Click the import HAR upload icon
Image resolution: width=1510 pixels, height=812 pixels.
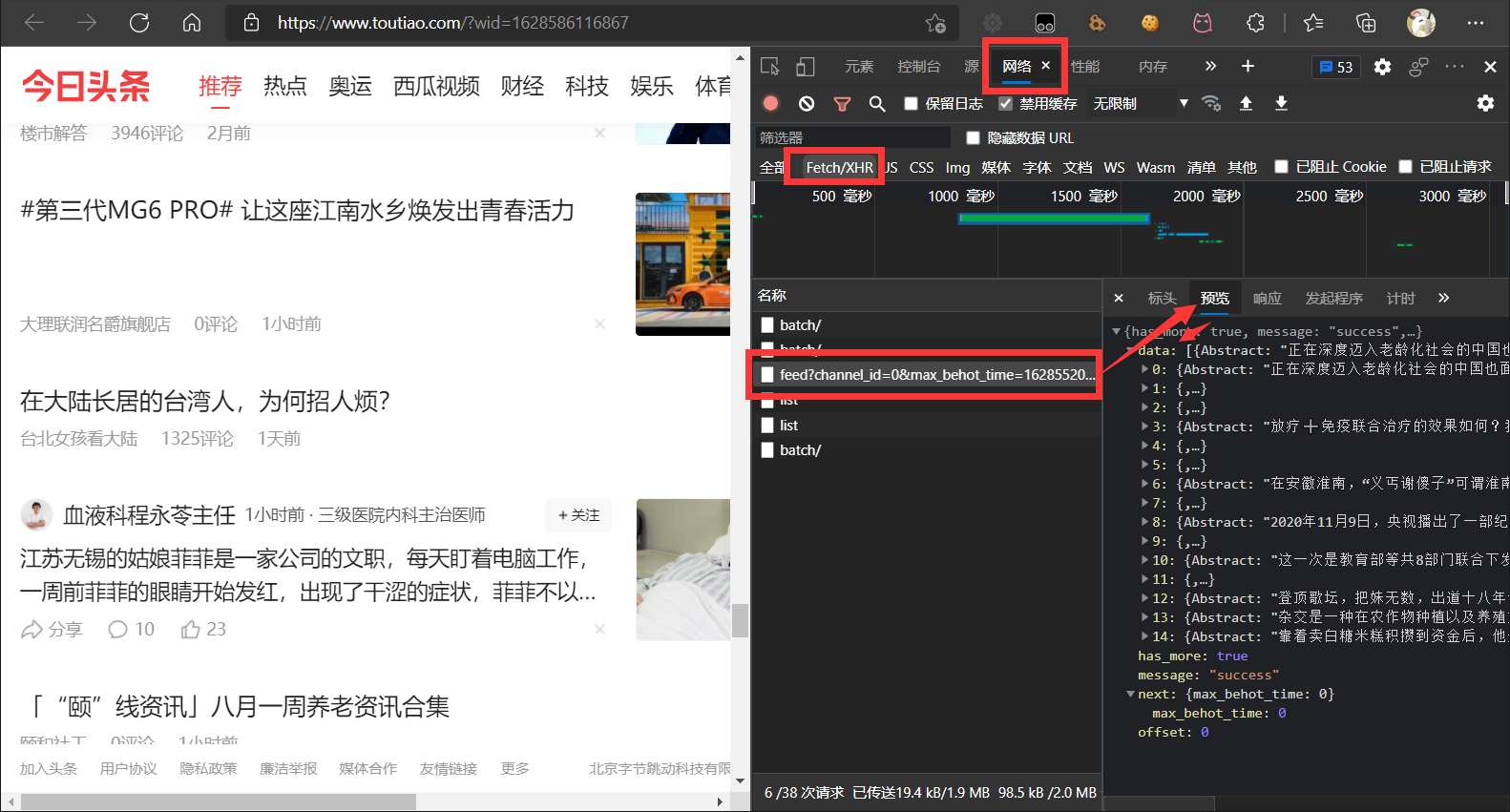[x=1246, y=103]
